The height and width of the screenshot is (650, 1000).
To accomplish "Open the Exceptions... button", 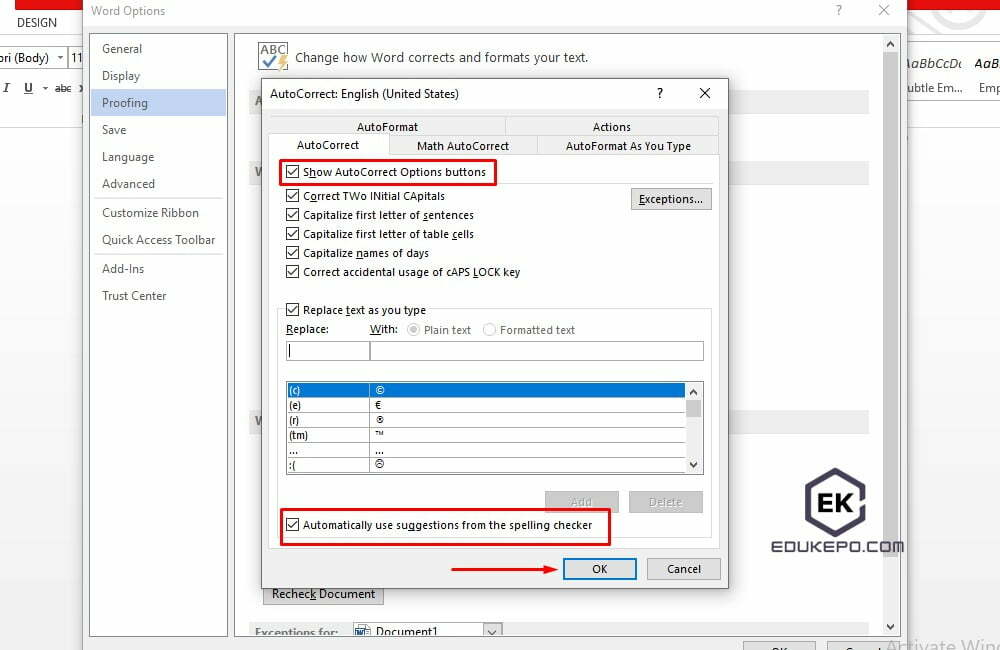I will point(670,199).
